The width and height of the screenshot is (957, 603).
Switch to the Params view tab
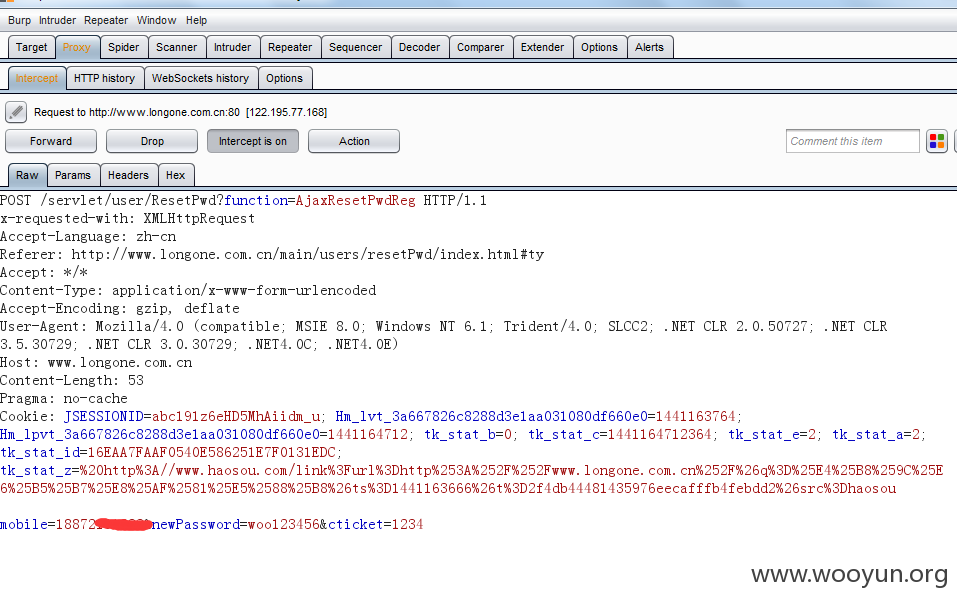coord(73,175)
